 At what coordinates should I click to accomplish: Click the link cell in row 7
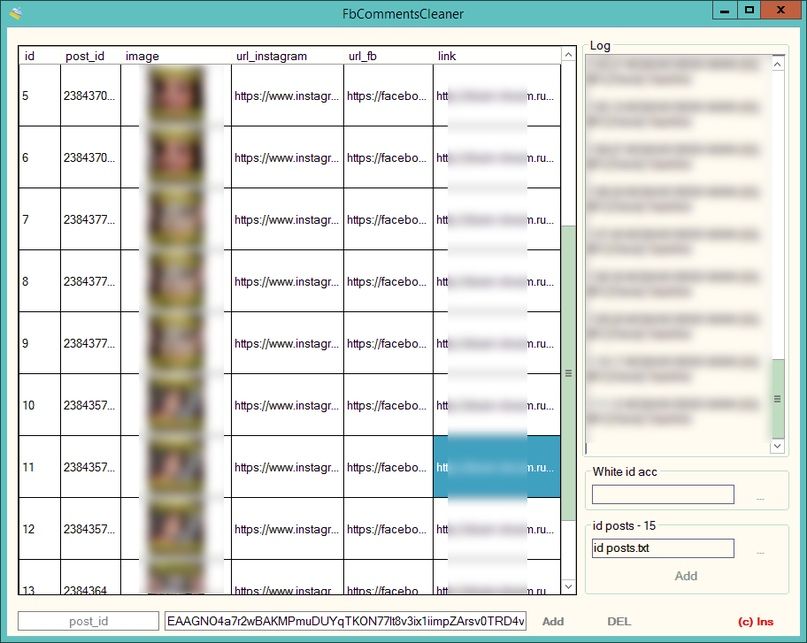coord(497,219)
